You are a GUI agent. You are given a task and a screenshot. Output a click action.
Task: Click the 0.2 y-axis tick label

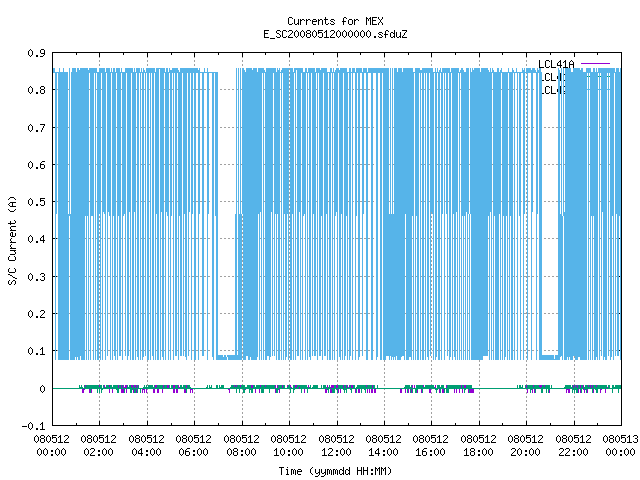(x=36, y=314)
